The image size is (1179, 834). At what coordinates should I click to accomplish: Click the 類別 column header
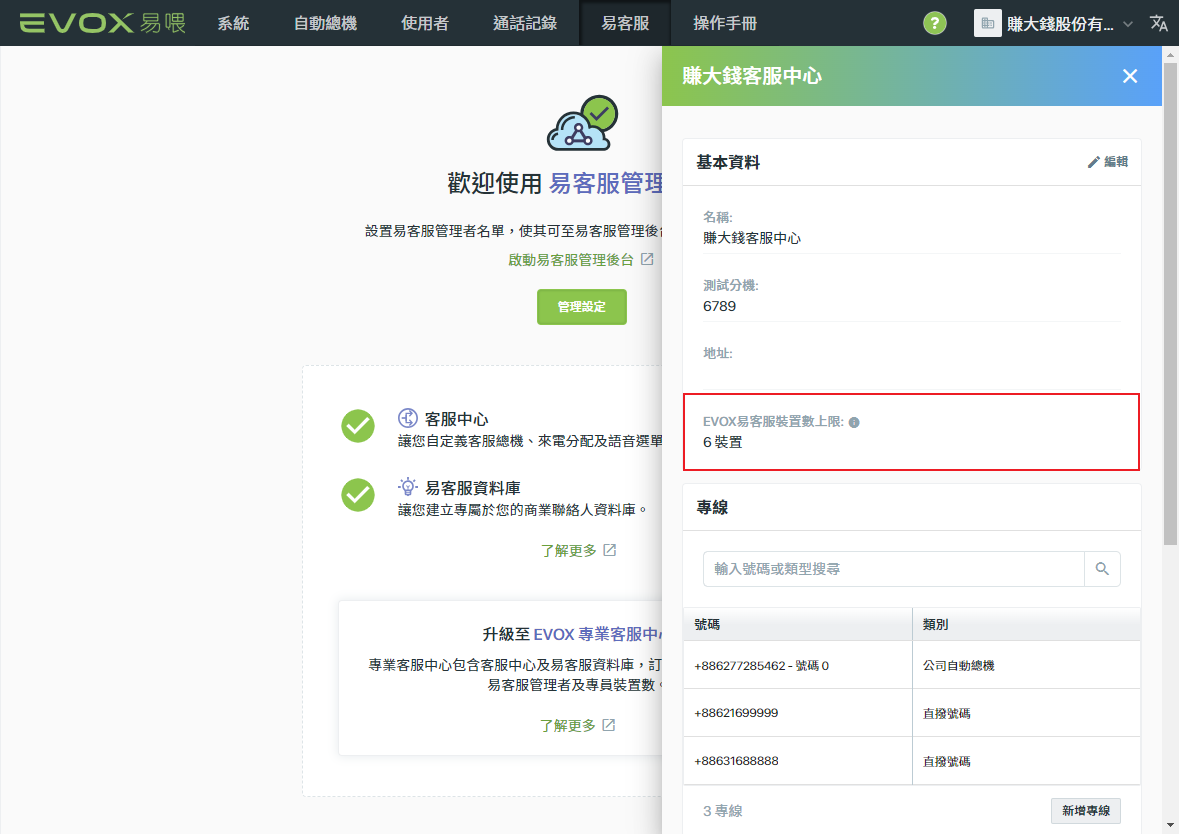click(1027, 624)
